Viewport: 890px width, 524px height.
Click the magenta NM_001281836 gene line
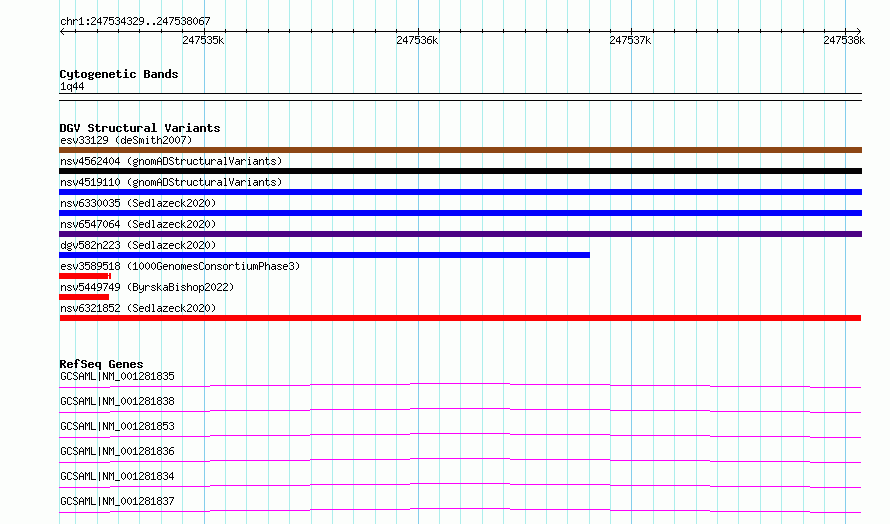point(460,459)
